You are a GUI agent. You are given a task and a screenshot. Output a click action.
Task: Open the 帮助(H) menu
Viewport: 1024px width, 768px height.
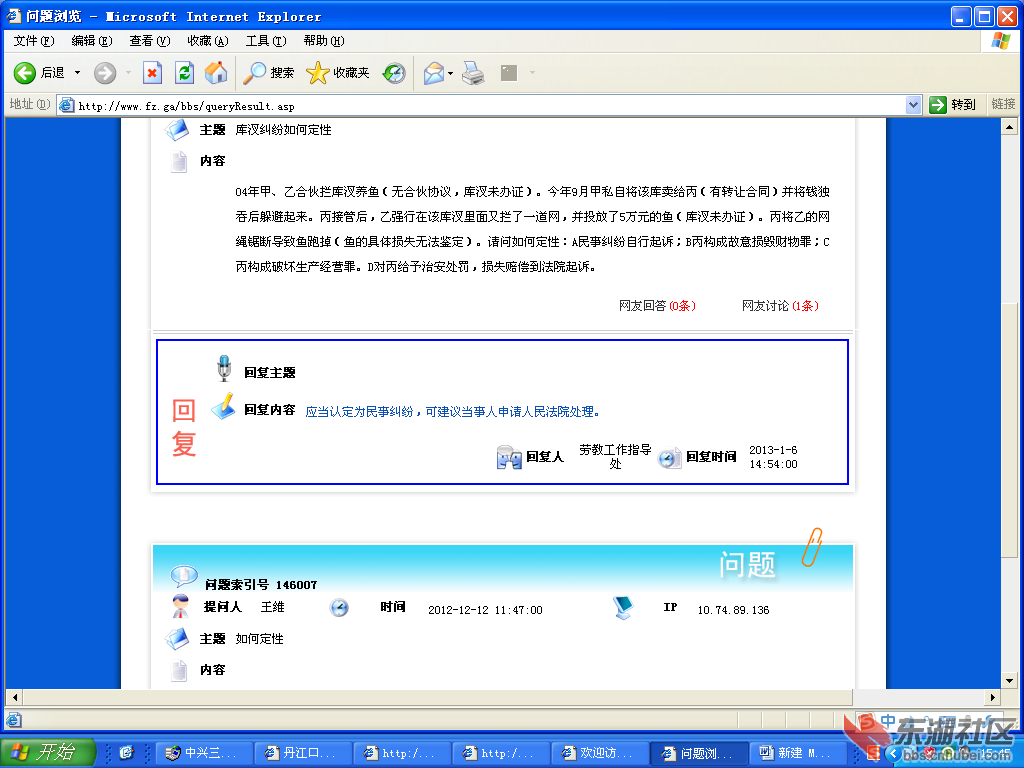tap(324, 40)
